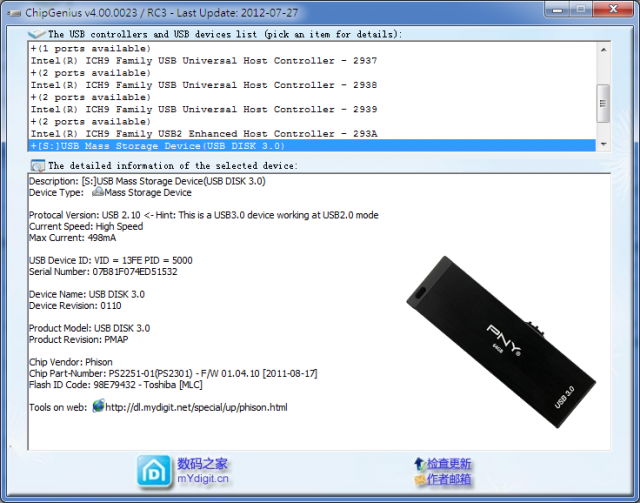Click the Serial Number 07B81F074ED51532 line
This screenshot has height=503, width=640.
103,272
